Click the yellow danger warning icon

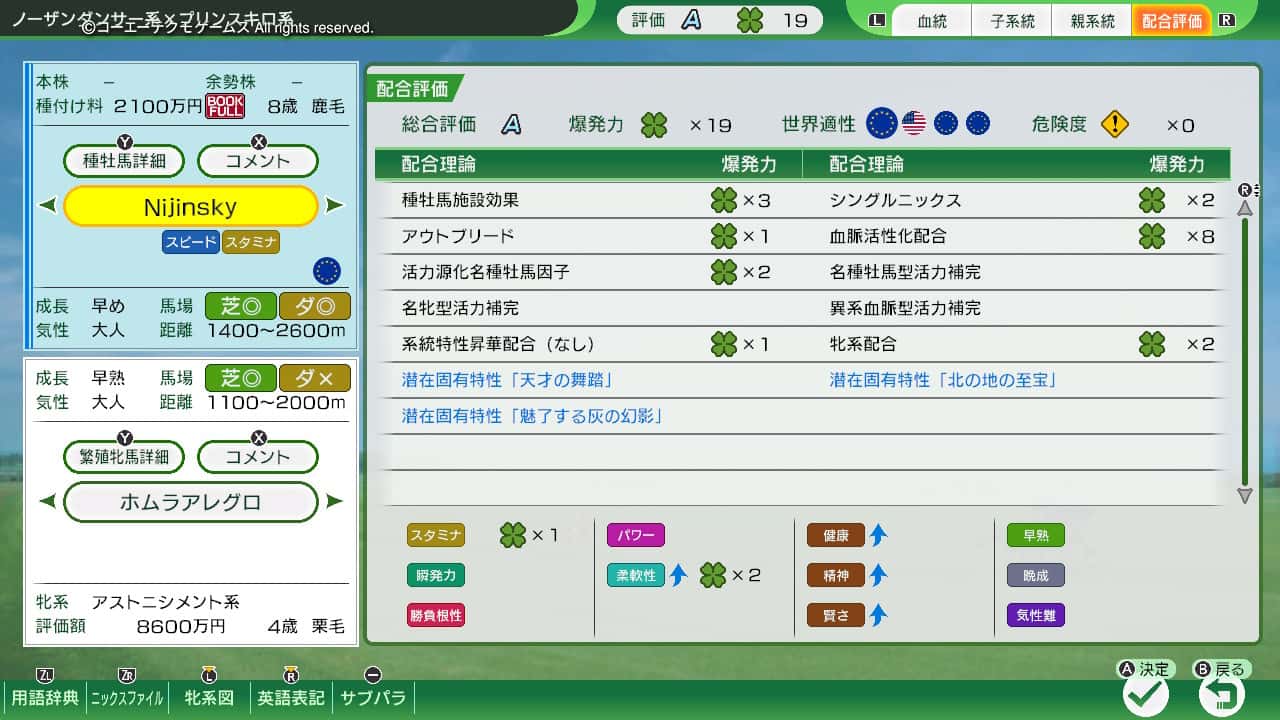point(1115,124)
